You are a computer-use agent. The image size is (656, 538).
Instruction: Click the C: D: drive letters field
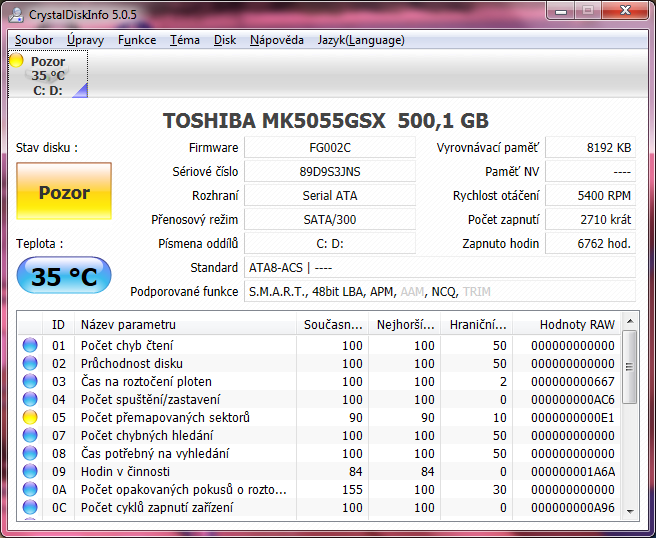(x=330, y=243)
